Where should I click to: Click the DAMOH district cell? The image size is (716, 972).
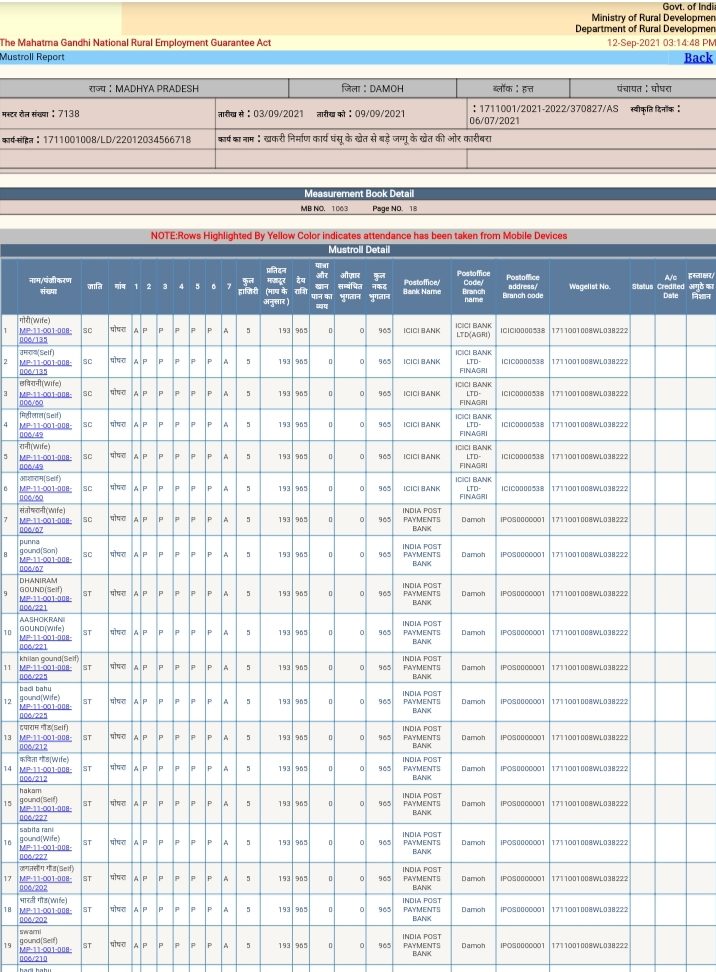(373, 89)
